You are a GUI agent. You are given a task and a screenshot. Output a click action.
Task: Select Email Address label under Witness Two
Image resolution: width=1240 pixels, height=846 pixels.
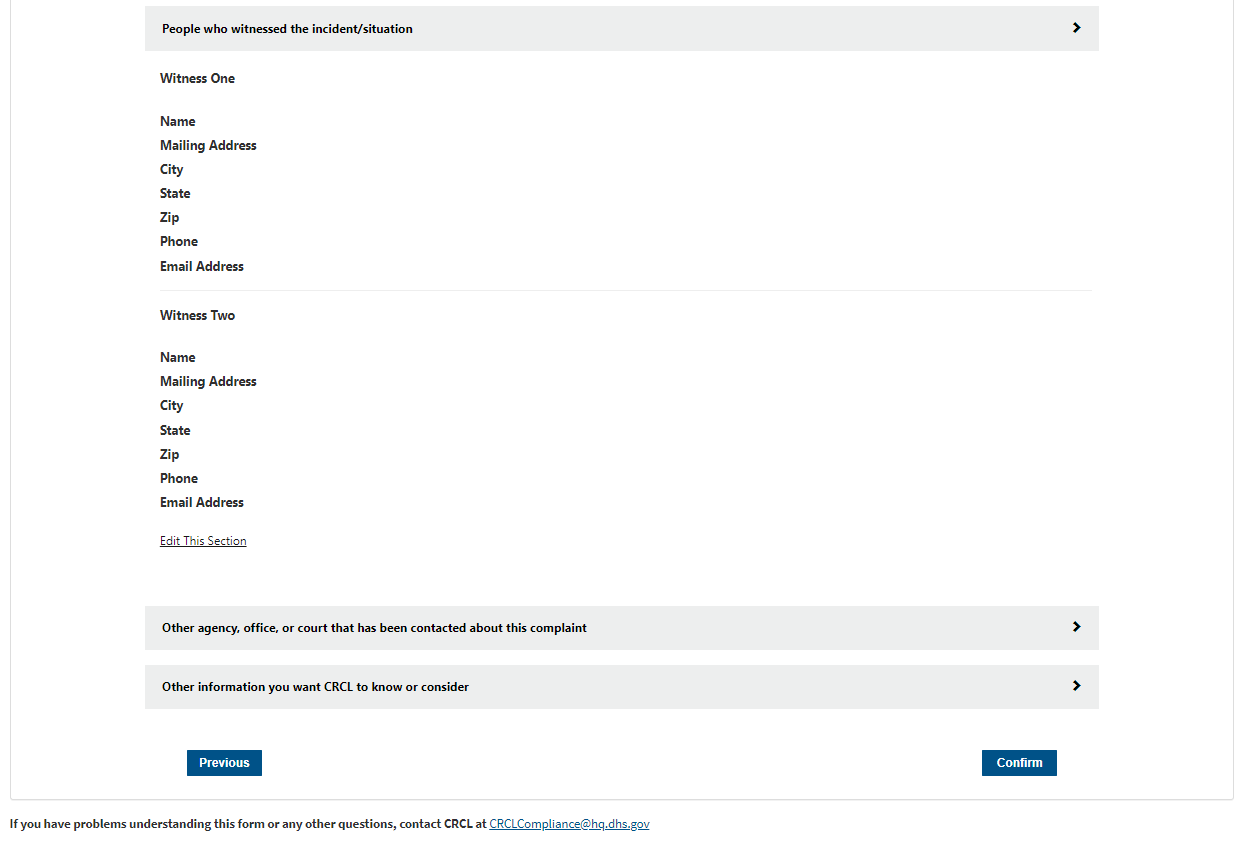202,502
